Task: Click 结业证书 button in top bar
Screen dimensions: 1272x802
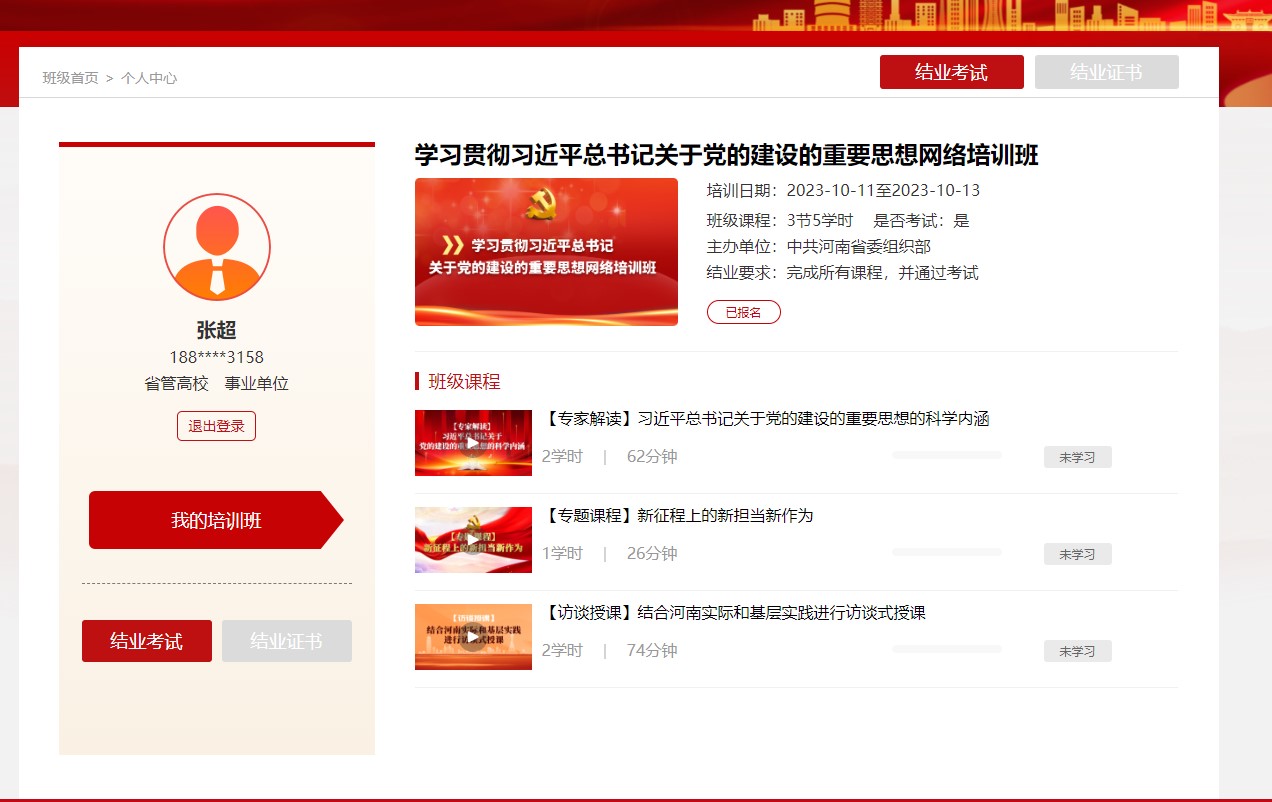Action: point(1106,72)
